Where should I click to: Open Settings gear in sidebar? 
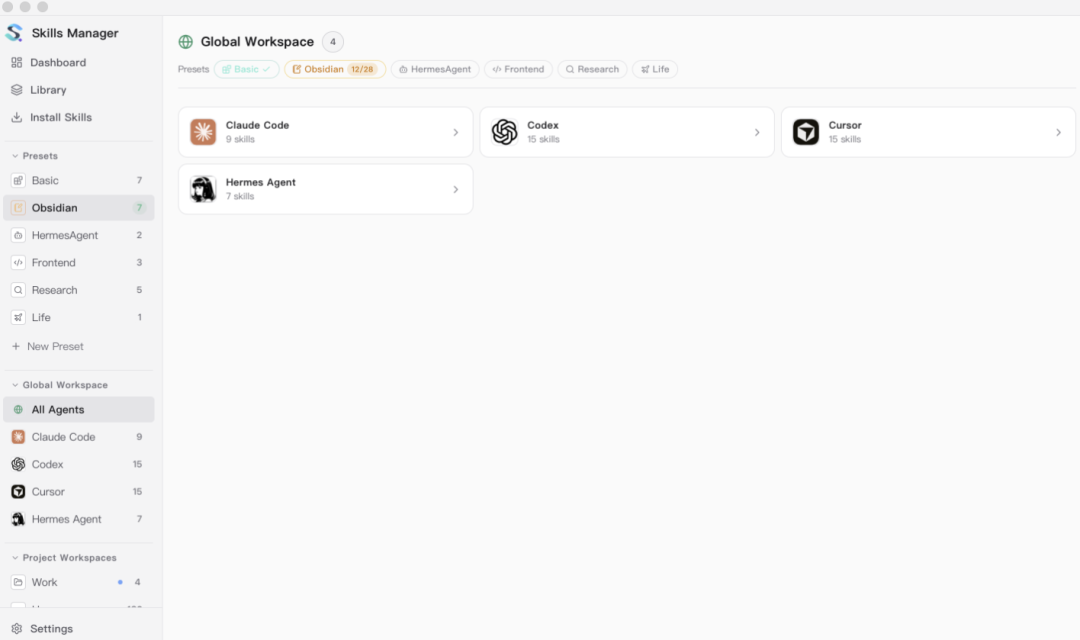point(17,628)
